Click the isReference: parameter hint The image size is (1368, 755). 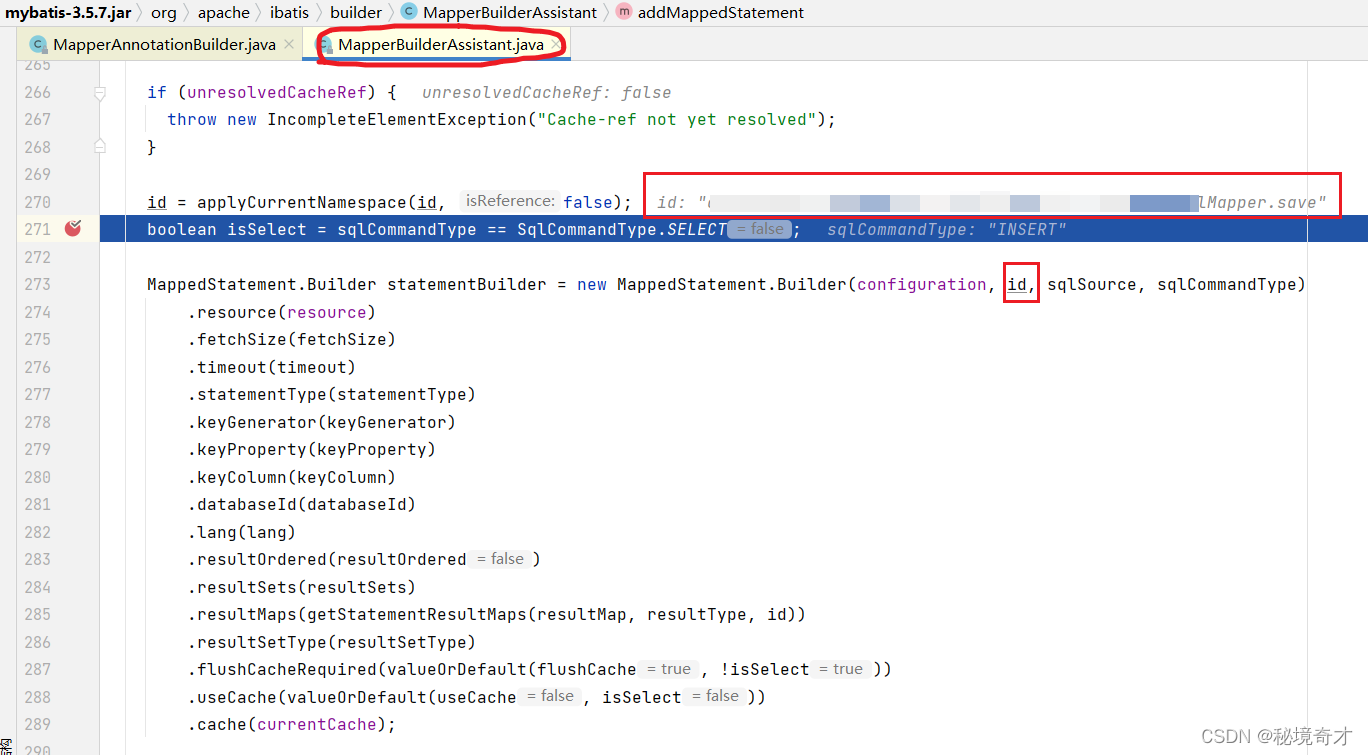pos(508,201)
